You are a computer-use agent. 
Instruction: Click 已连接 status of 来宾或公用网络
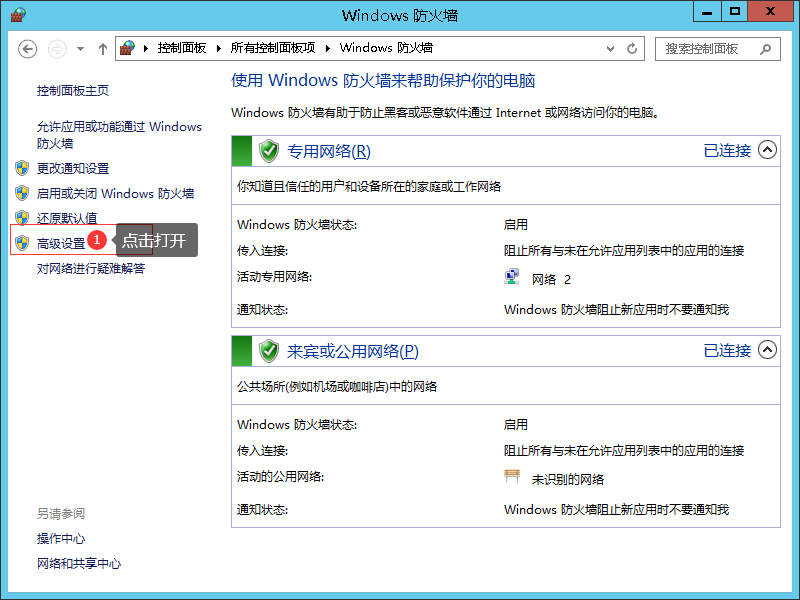tap(727, 351)
